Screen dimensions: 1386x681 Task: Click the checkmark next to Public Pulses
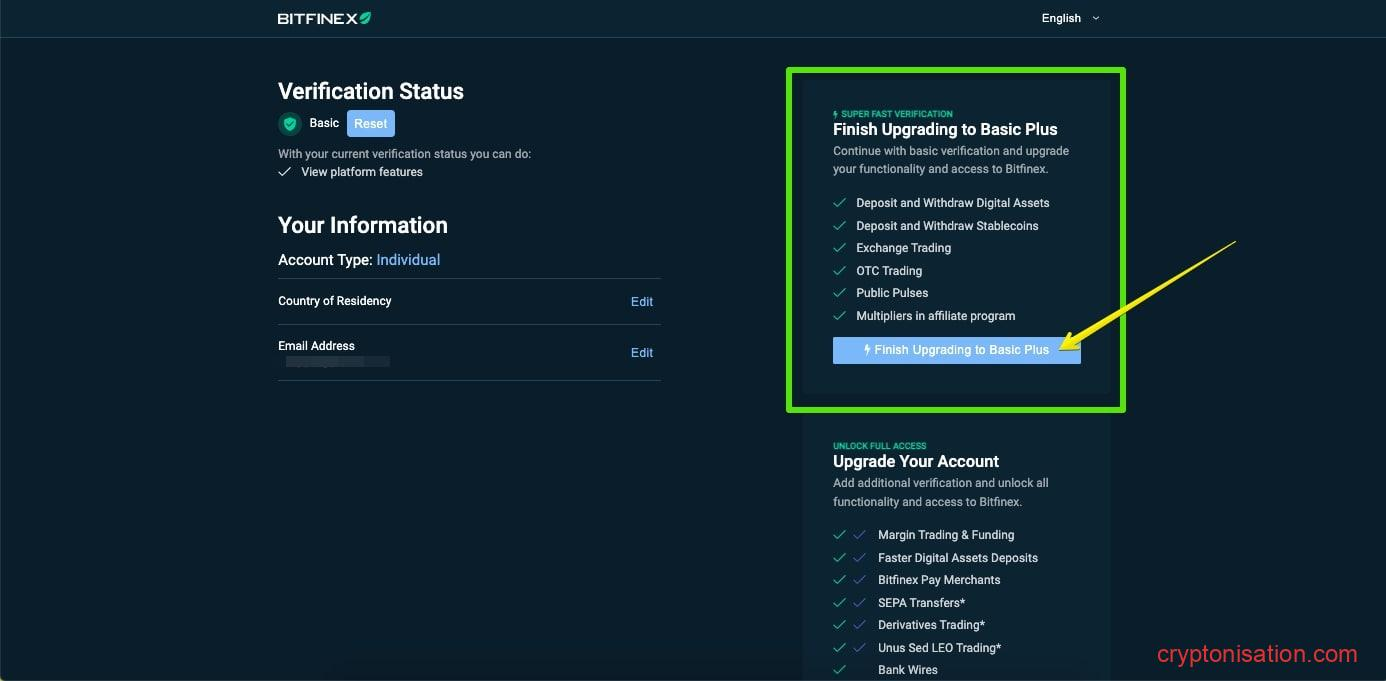840,293
